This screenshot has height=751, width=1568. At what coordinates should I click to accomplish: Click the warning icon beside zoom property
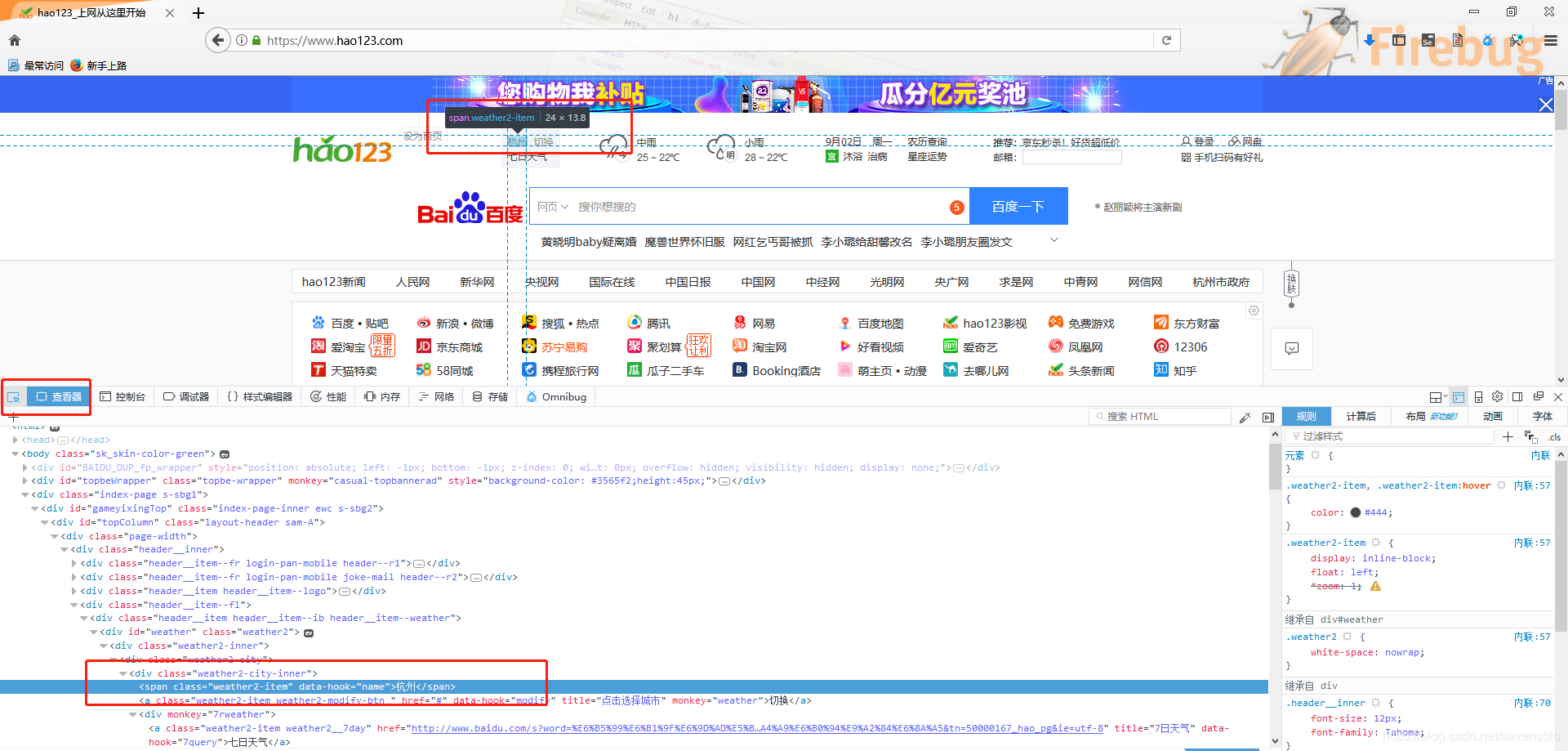tap(1375, 587)
